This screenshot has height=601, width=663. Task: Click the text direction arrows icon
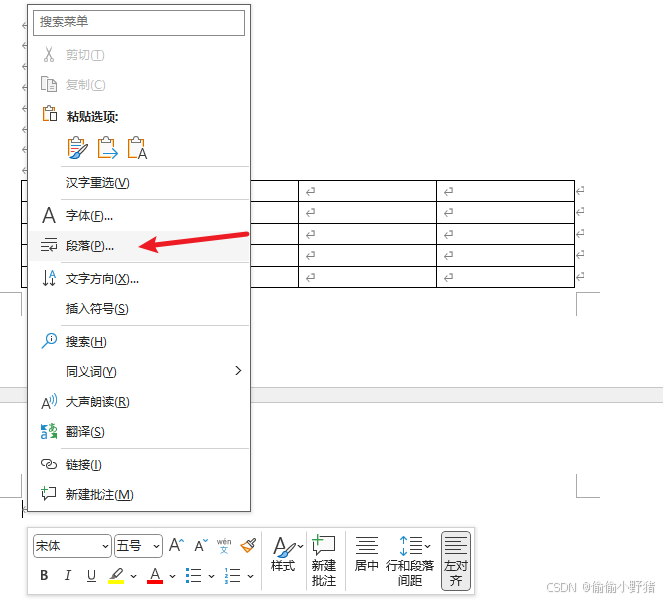[x=49, y=278]
